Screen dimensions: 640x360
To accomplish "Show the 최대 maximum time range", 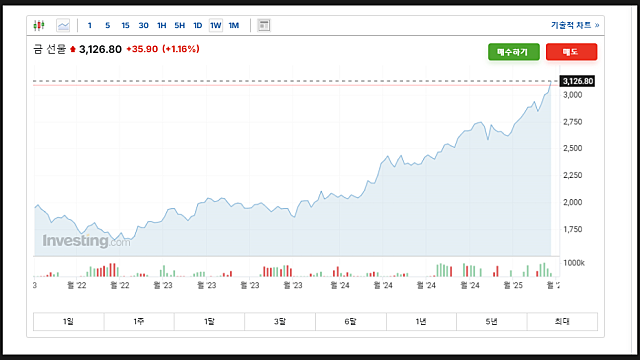I will point(562,322).
